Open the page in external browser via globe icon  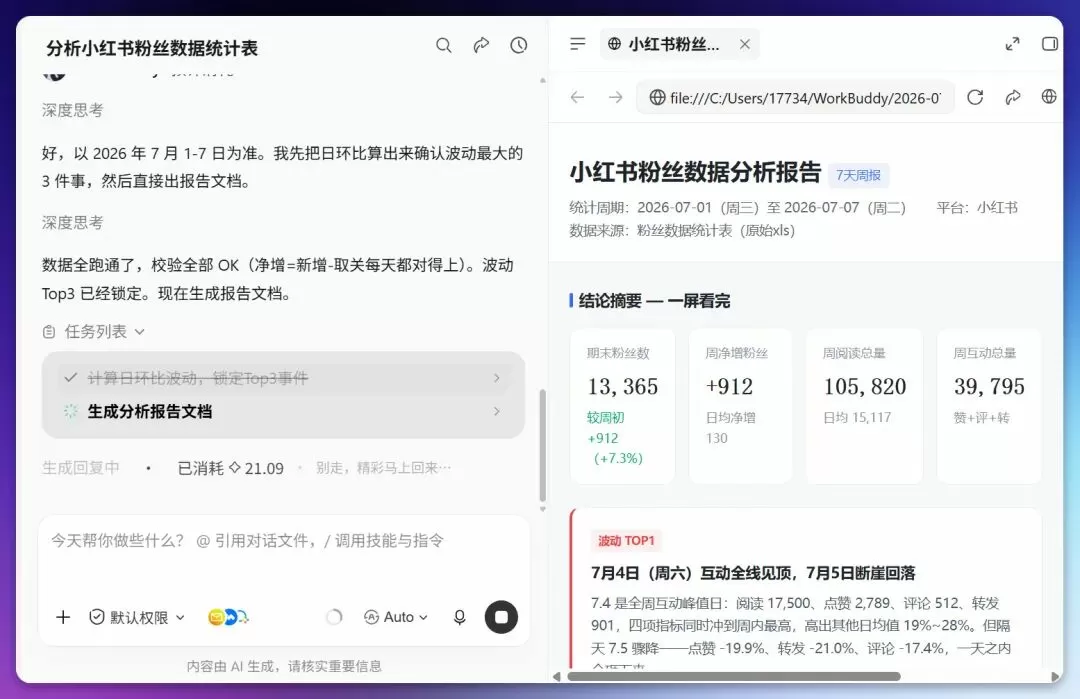point(1049,97)
